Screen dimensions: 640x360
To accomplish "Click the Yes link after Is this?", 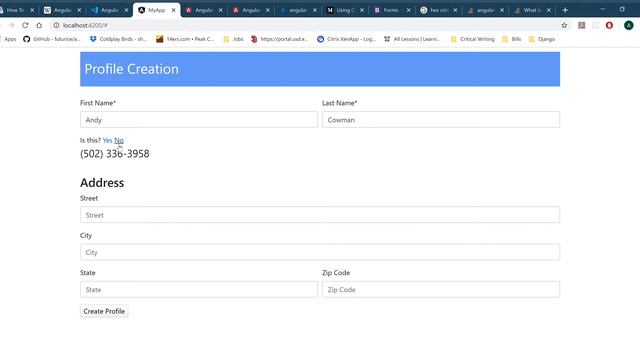I will click(107, 140).
